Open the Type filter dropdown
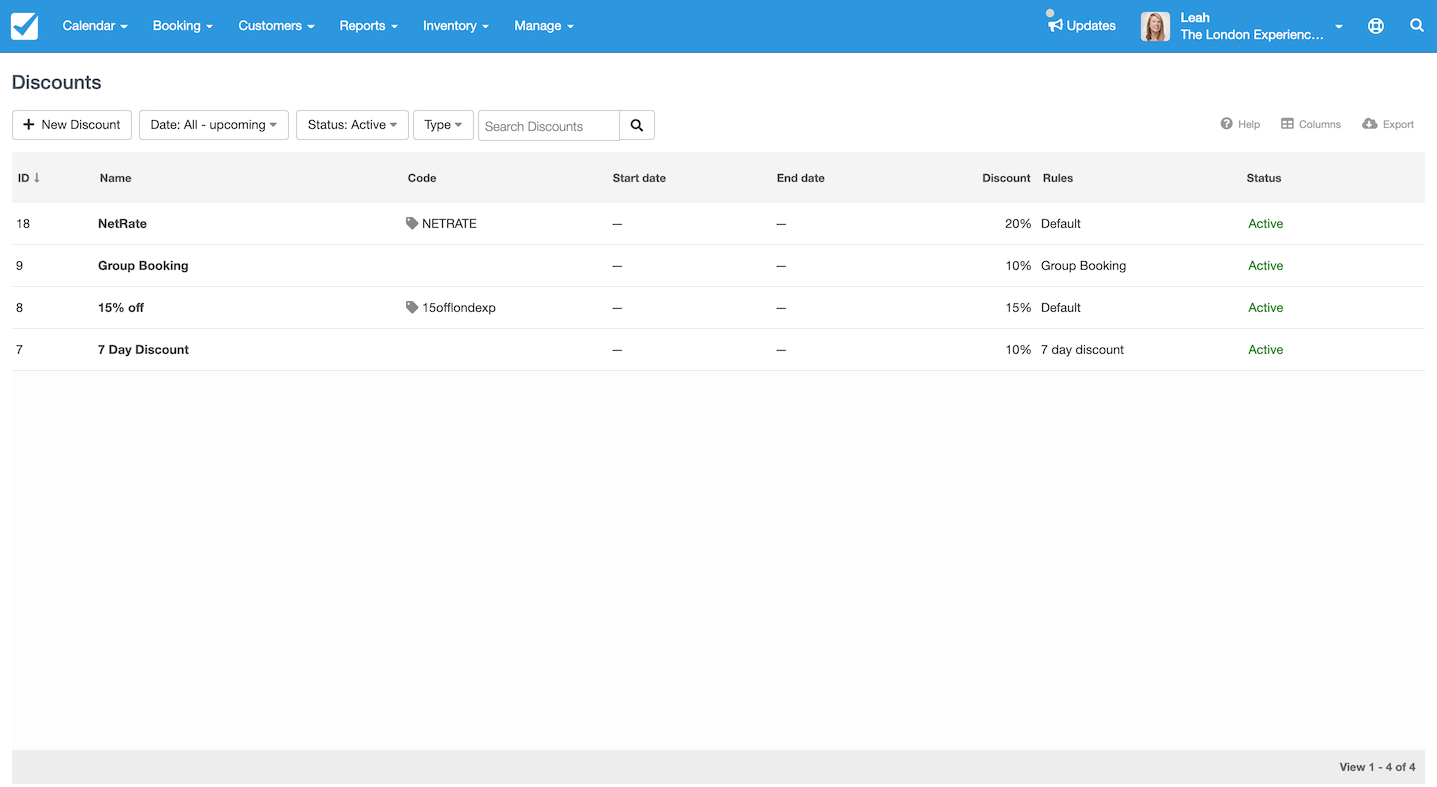This screenshot has height=787, width=1437. (x=443, y=125)
